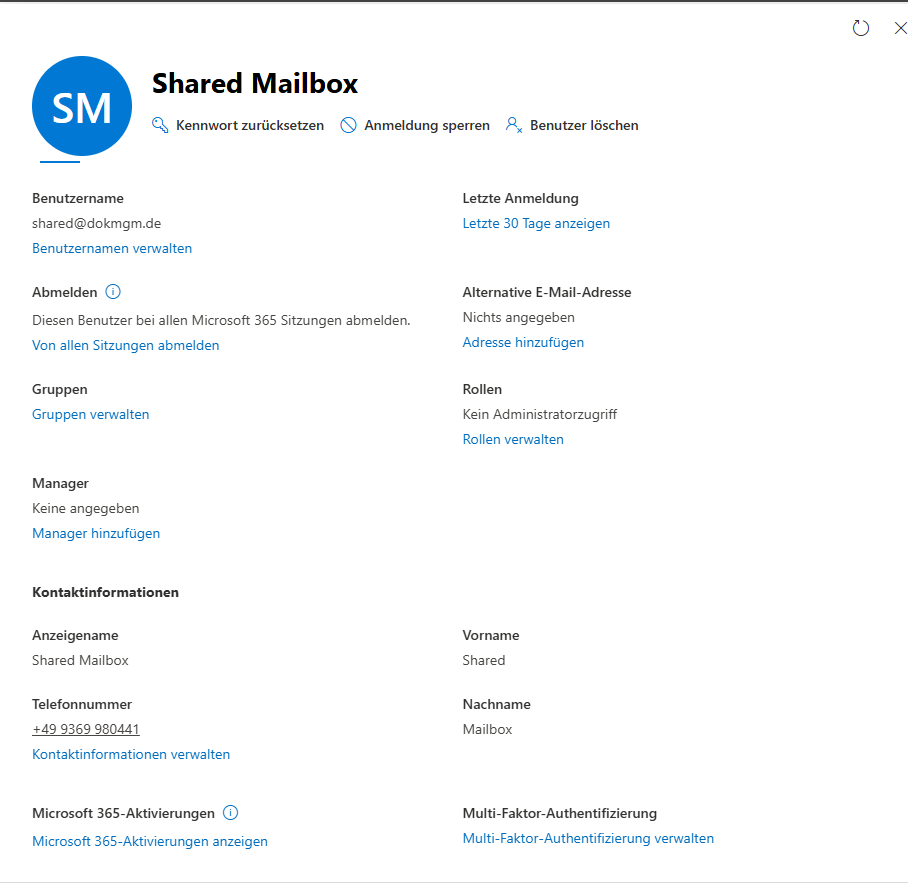Open Rollen verwalten
Image resolution: width=908 pixels, height=883 pixels.
[513, 439]
